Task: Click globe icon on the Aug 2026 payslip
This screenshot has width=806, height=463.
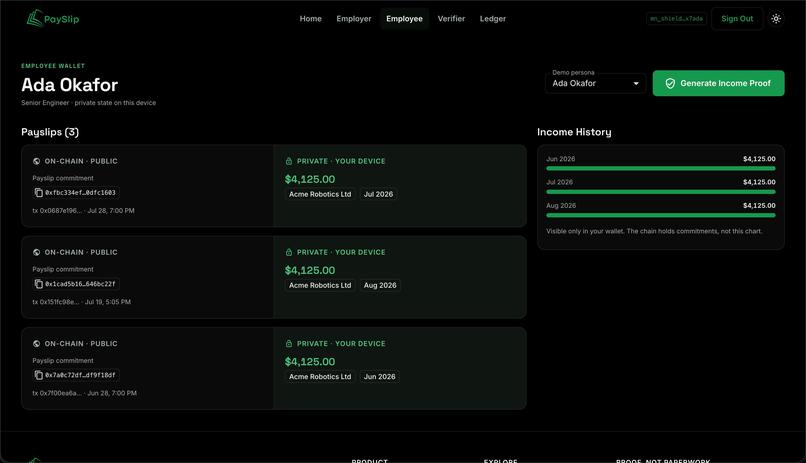Action: (36, 252)
